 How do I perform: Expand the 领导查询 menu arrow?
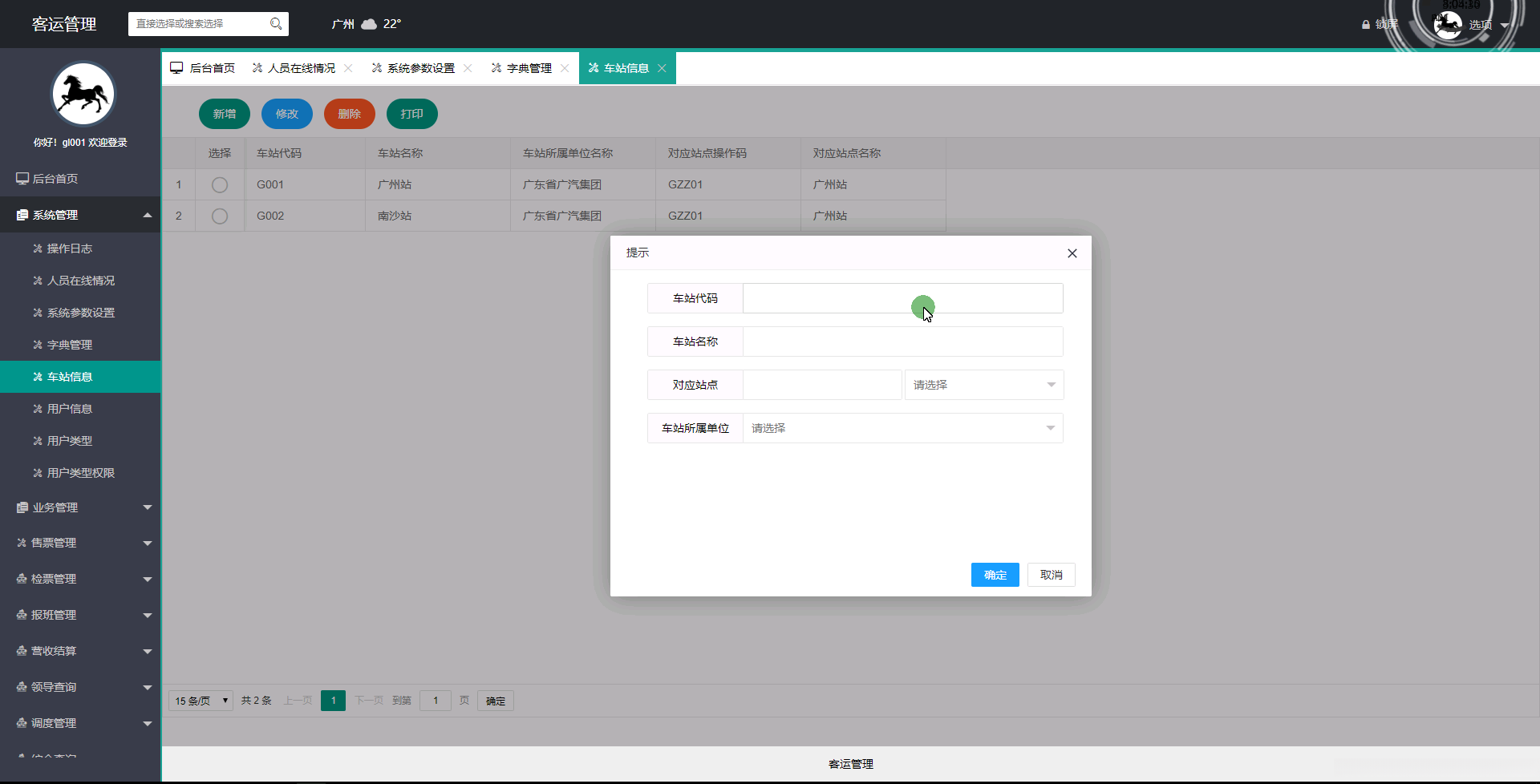point(148,688)
